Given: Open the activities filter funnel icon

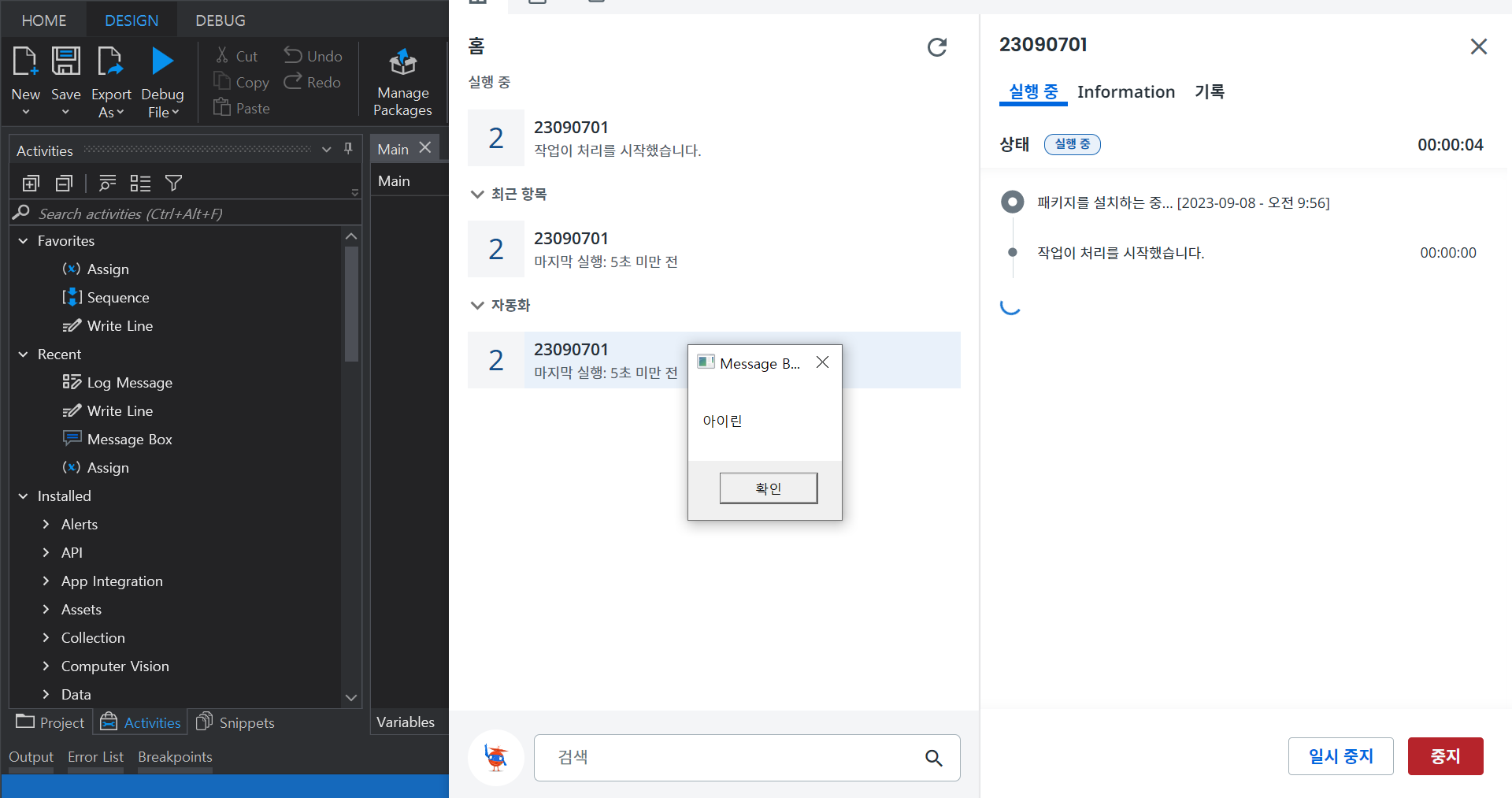Looking at the screenshot, I should pos(174,184).
